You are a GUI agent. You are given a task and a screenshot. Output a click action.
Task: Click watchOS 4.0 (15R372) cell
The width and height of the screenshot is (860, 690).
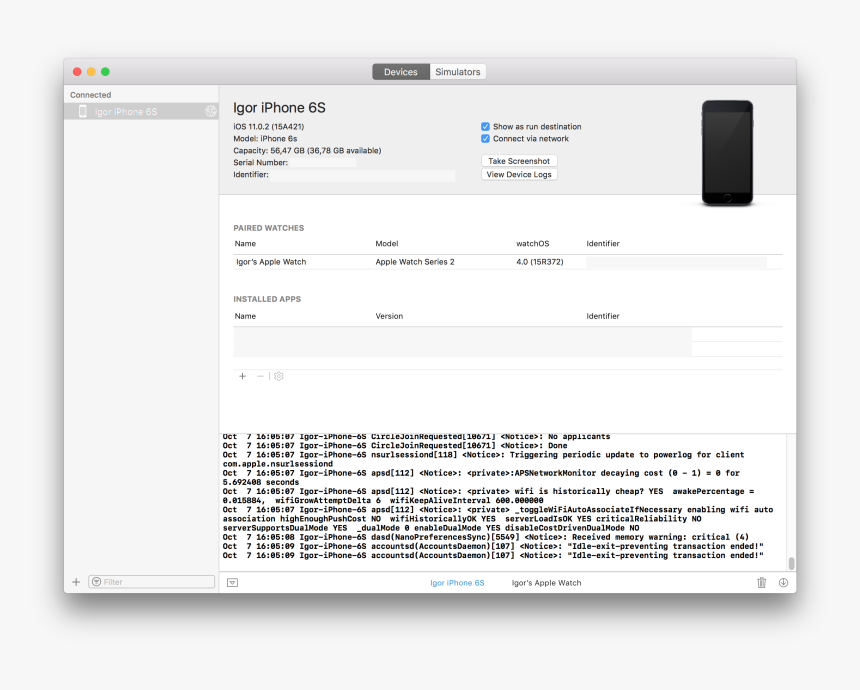coord(540,262)
